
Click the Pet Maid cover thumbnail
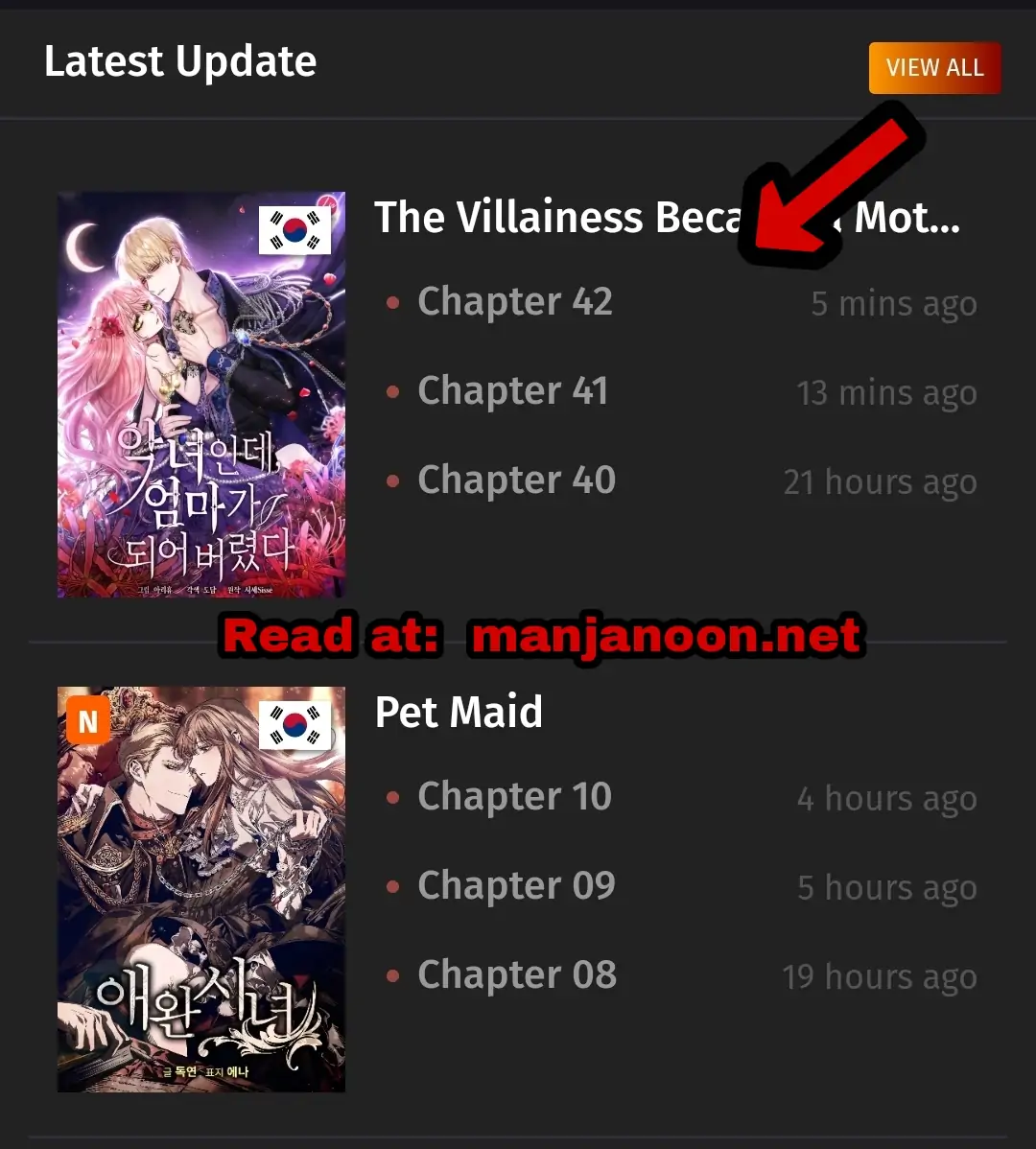(x=201, y=890)
